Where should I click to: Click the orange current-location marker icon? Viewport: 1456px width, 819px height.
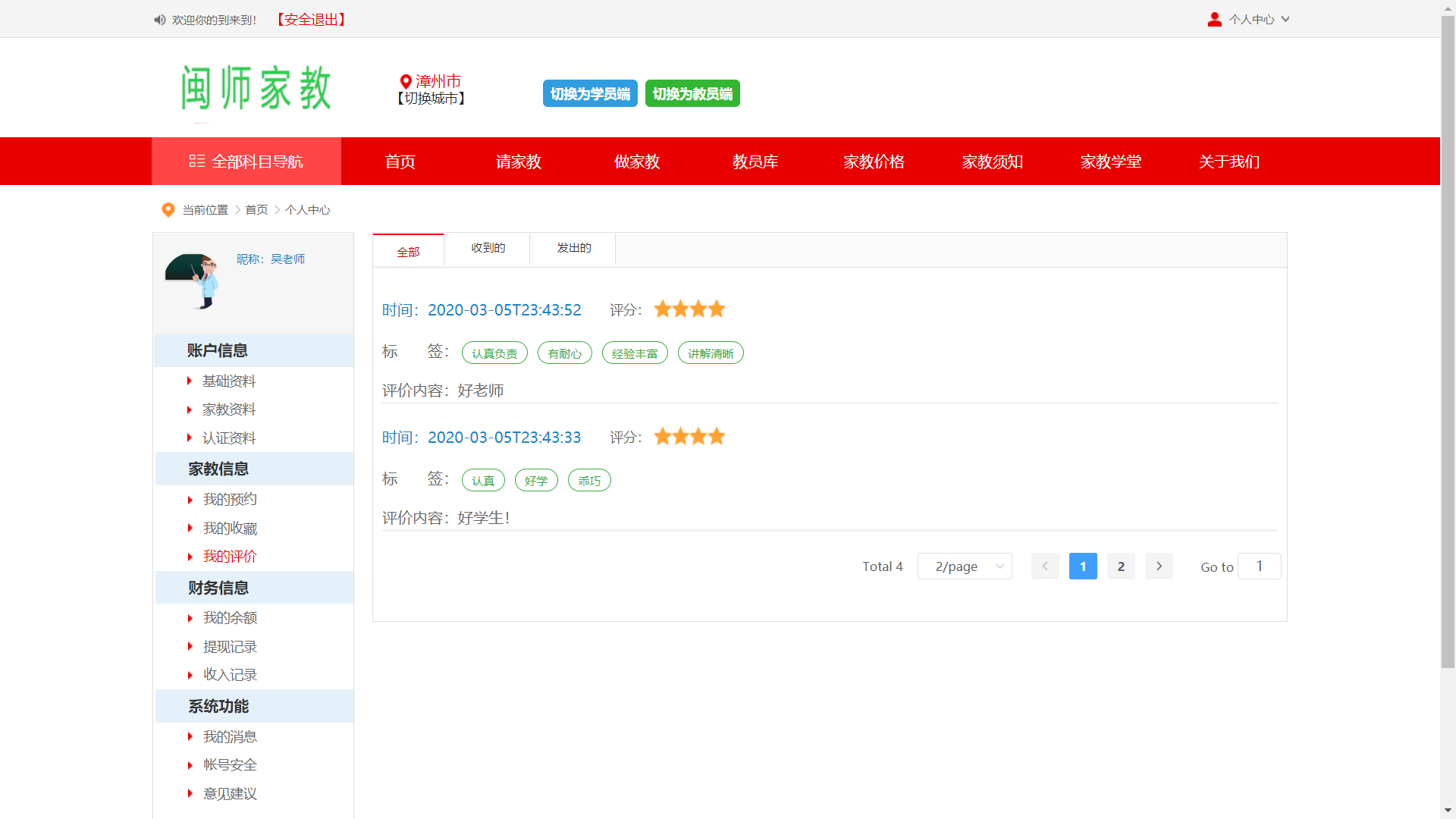168,210
